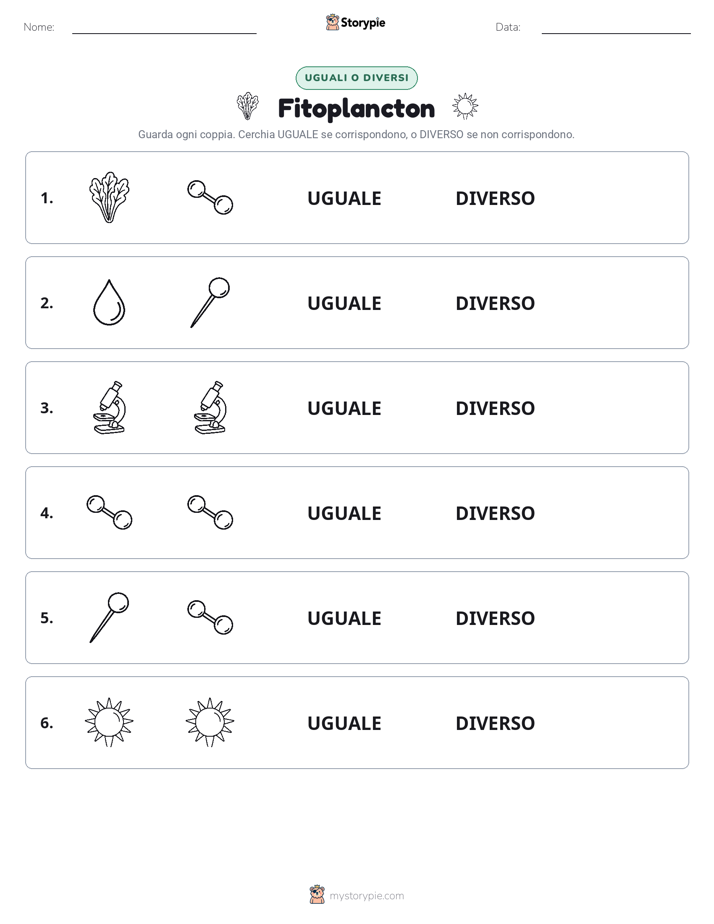
Task: Click the pushpin icon in row 2
Action: (x=210, y=302)
